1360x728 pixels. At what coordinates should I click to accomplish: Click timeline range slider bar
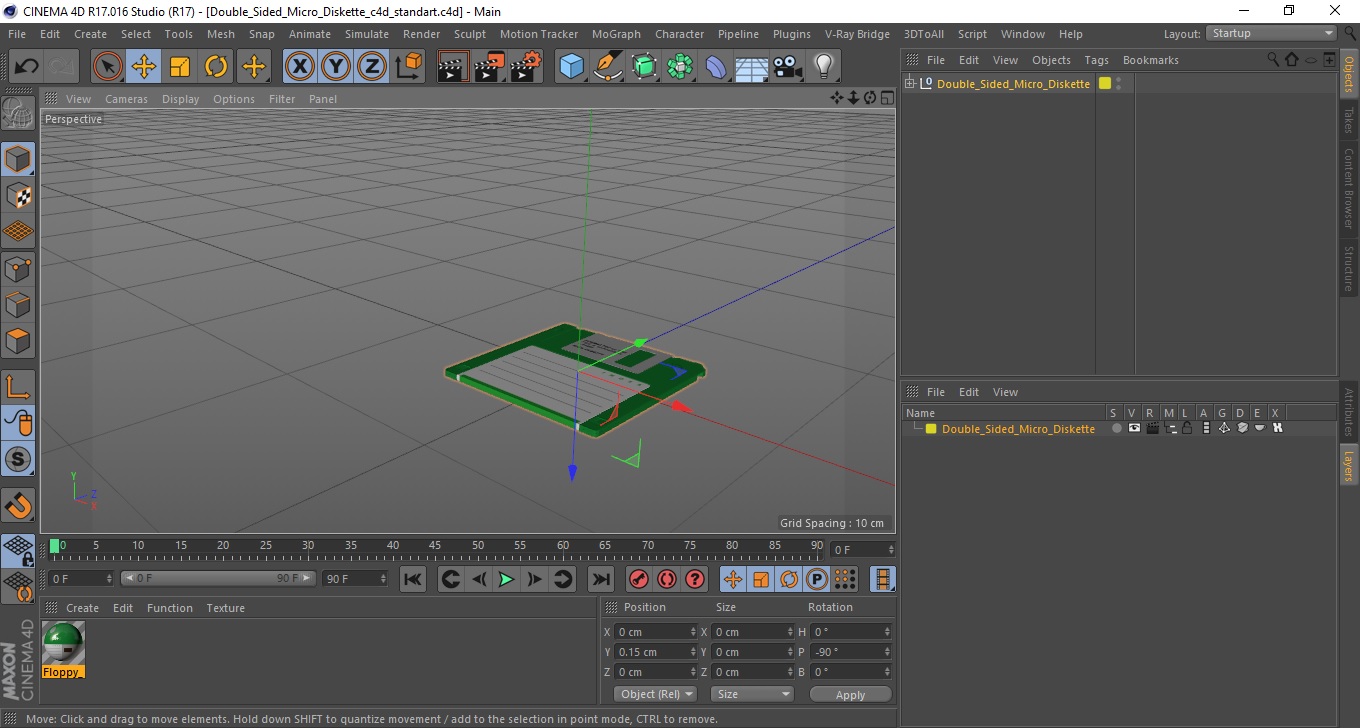pos(218,579)
